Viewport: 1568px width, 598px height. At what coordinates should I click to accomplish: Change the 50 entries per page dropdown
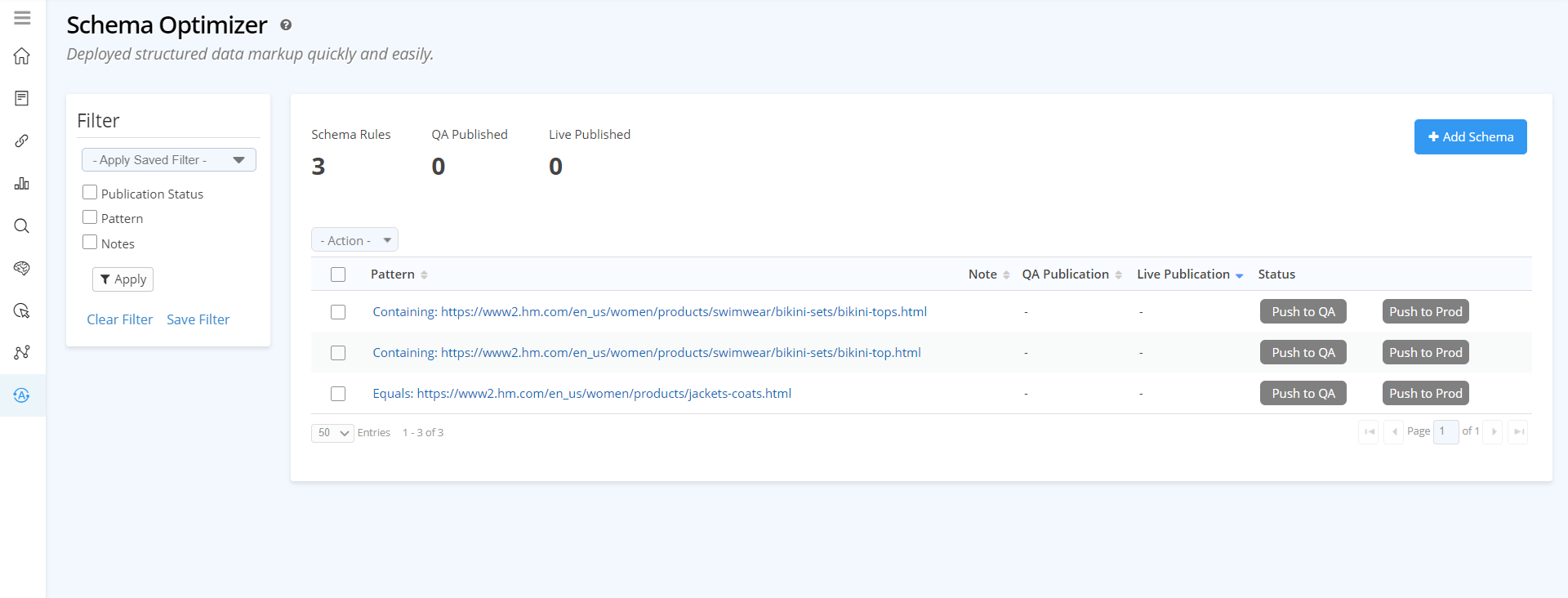click(x=332, y=433)
